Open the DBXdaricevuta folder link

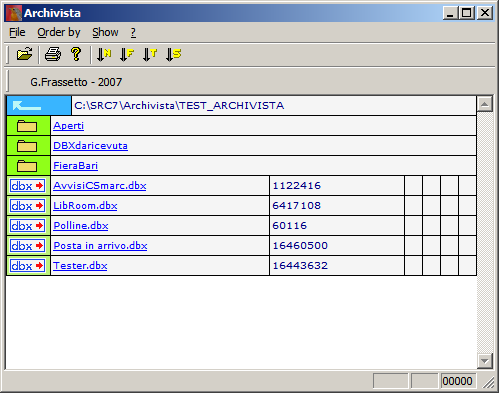90,146
